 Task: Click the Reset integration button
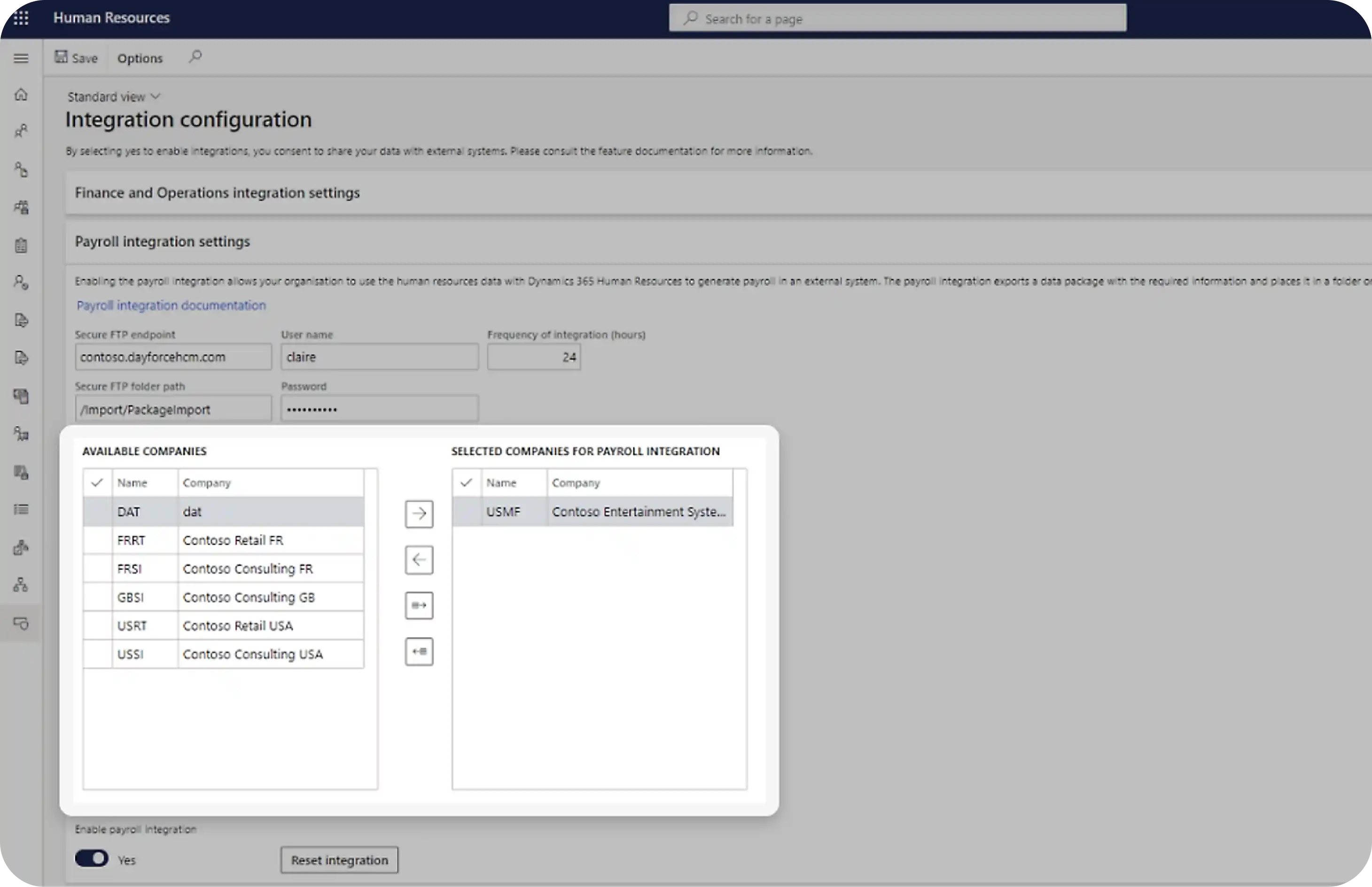[339, 859]
